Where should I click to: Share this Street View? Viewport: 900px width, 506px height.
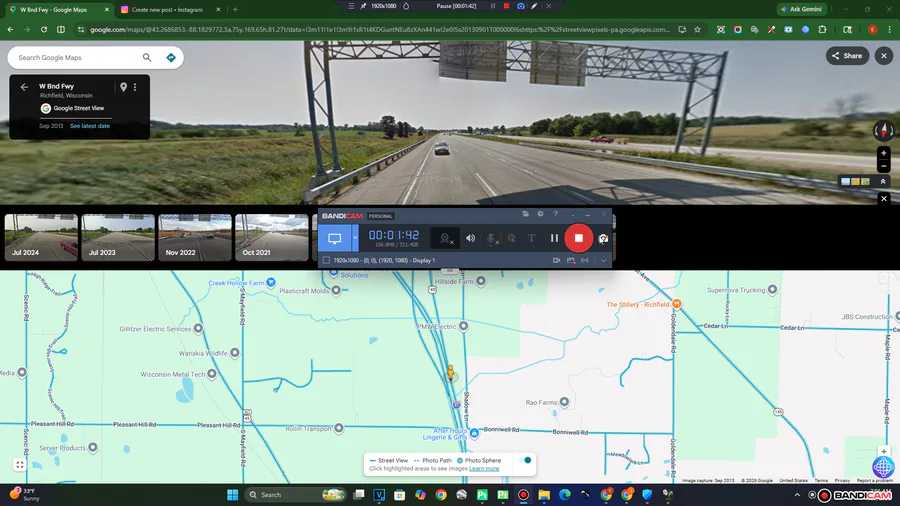847,56
